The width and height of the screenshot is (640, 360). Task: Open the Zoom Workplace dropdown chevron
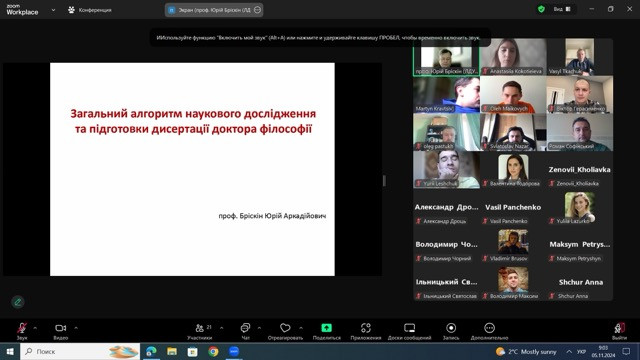tap(53, 10)
